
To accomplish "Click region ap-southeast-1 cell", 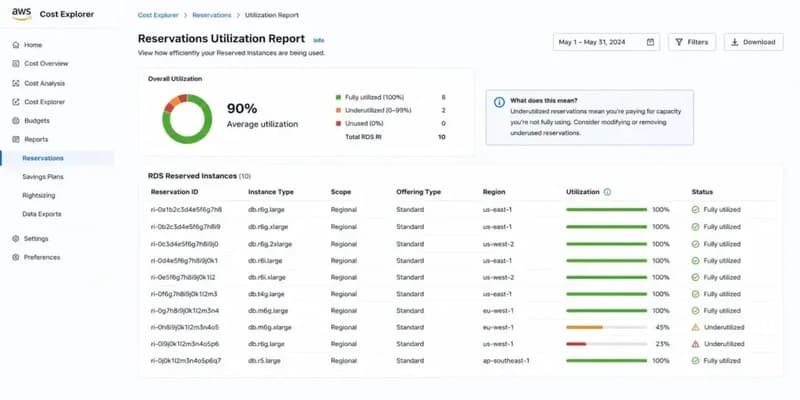I will 506,361.
